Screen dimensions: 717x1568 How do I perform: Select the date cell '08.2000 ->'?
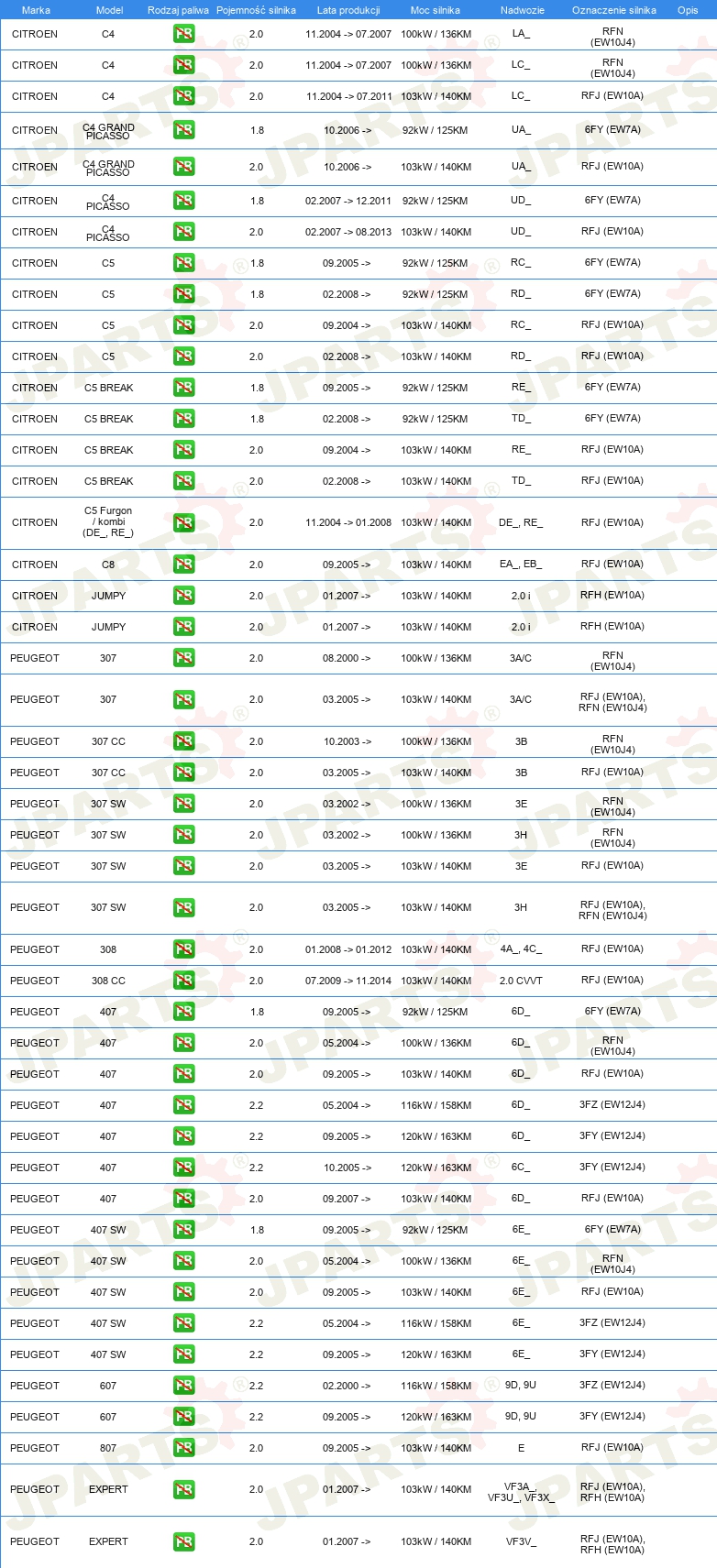pyautogui.click(x=347, y=658)
